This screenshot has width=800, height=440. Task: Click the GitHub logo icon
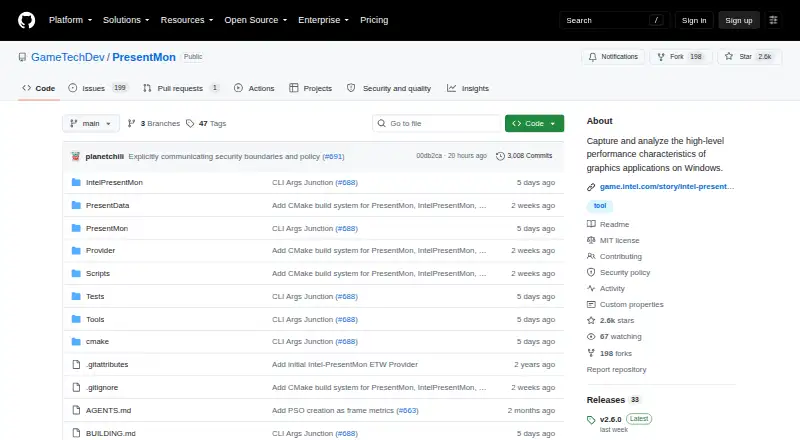pyautogui.click(x=27, y=20)
